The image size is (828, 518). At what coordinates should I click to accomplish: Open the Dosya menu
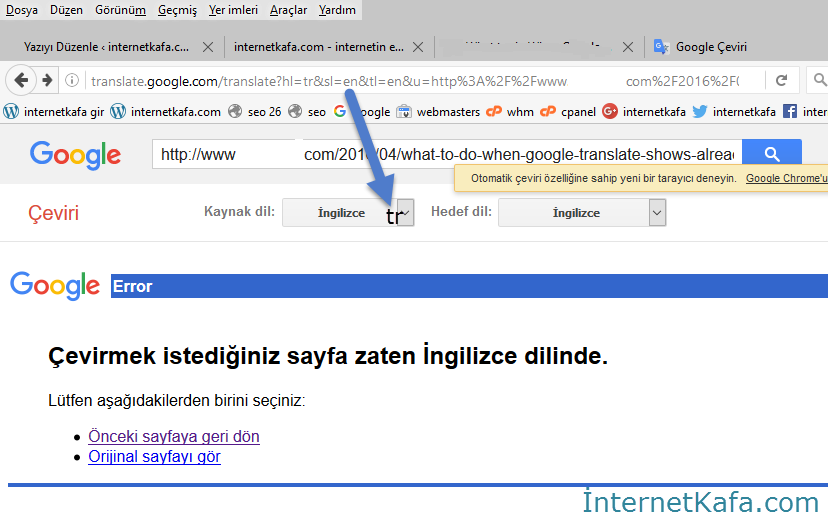(x=22, y=10)
